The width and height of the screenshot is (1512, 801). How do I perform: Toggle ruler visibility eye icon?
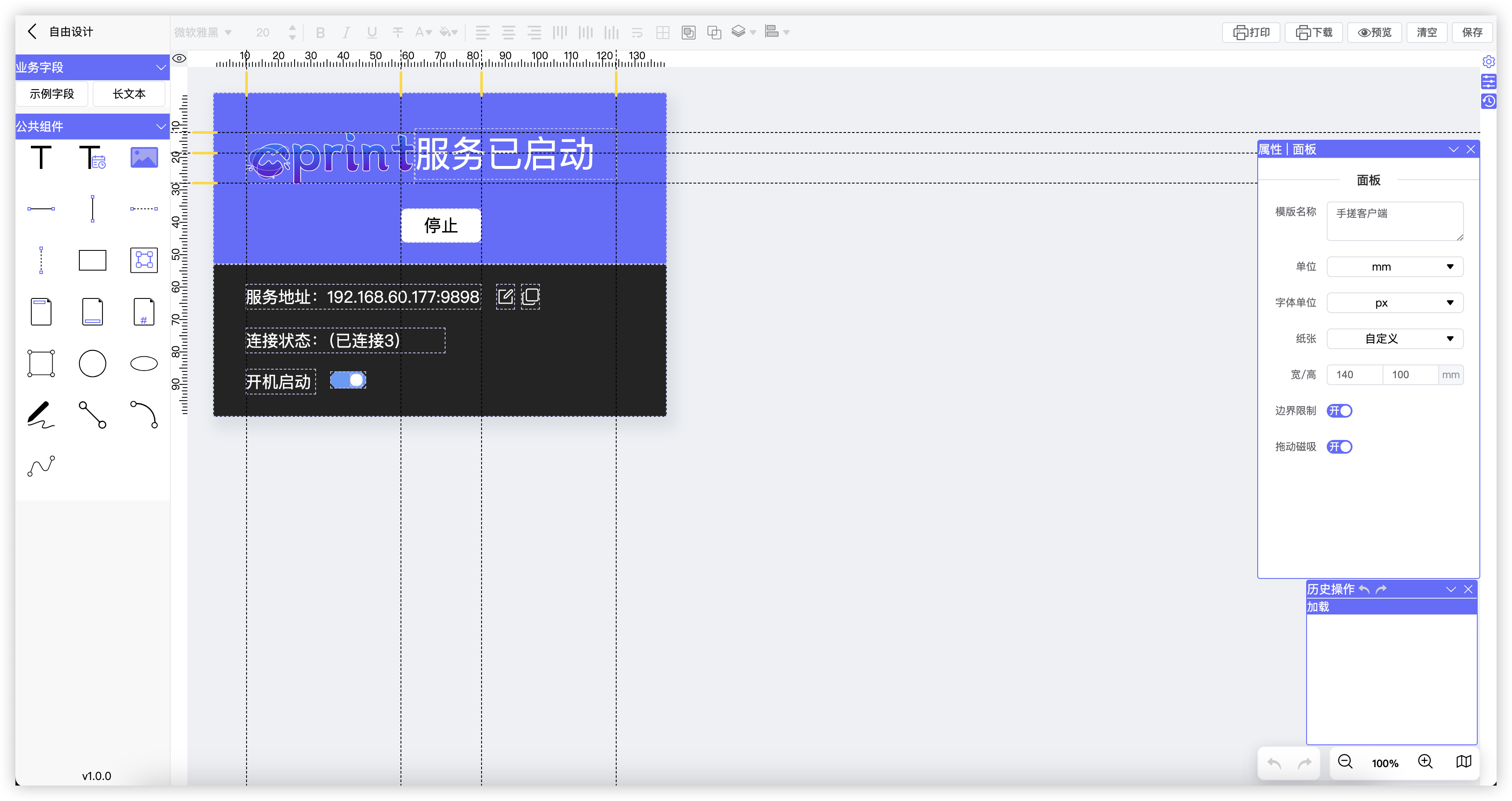179,58
